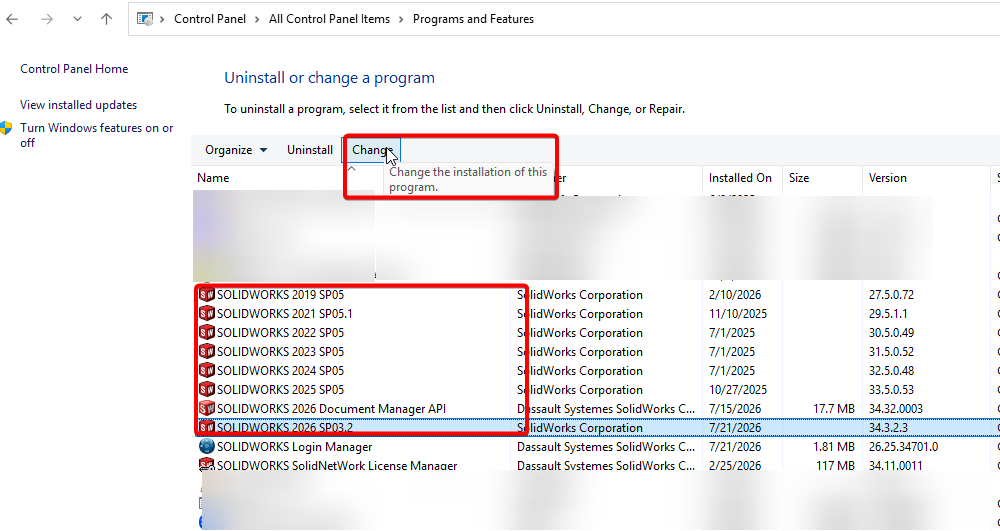Click version 32.5.0.48 cell
1000x531 pixels.
pyautogui.click(x=891, y=371)
